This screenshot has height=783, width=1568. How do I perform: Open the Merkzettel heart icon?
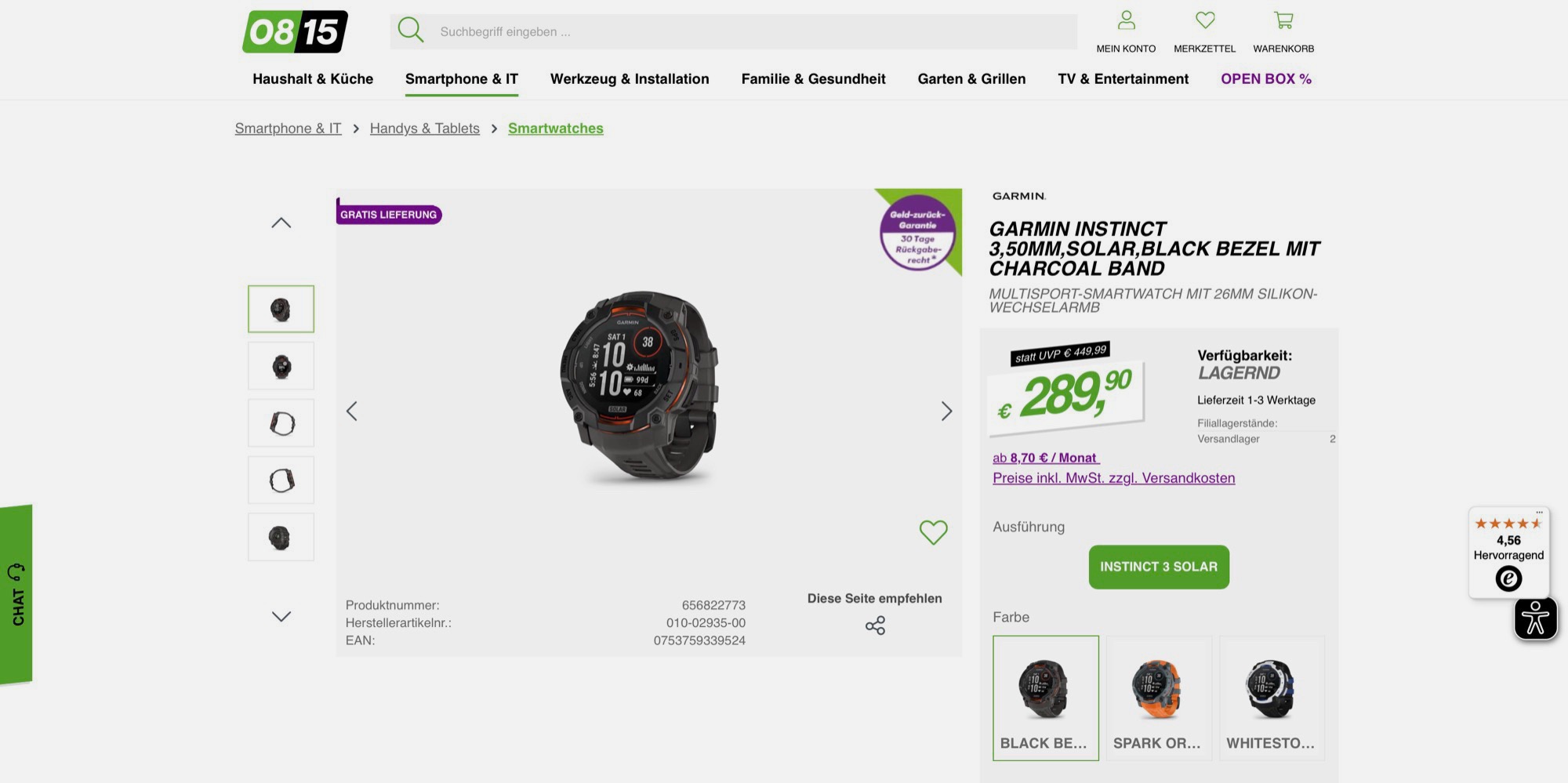click(1205, 20)
